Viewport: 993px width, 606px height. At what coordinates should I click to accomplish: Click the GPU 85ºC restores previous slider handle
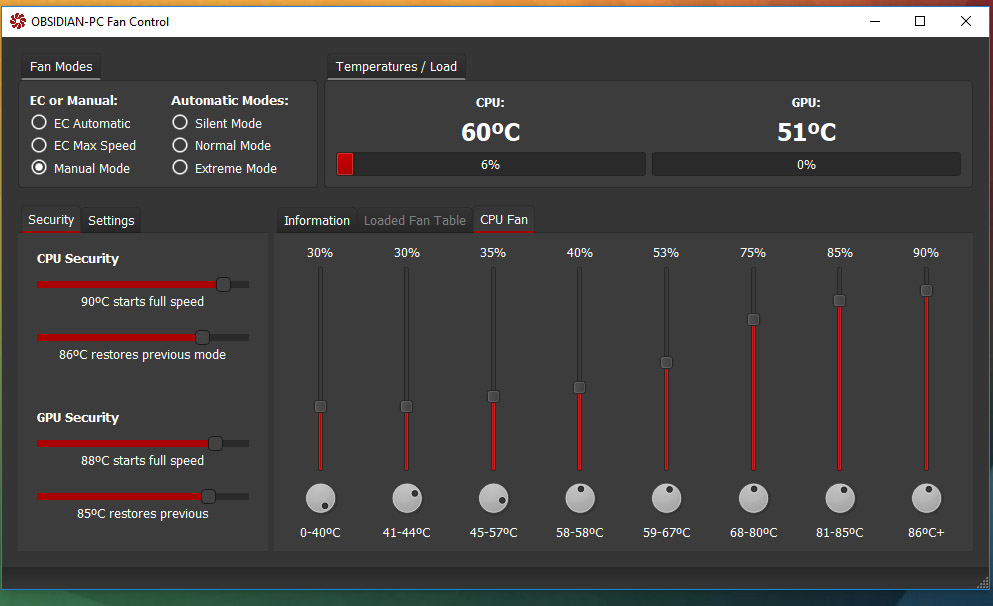coord(208,496)
